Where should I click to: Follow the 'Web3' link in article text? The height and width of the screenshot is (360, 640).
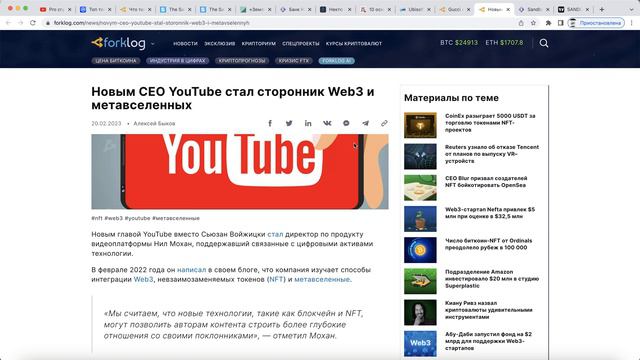click(143, 279)
